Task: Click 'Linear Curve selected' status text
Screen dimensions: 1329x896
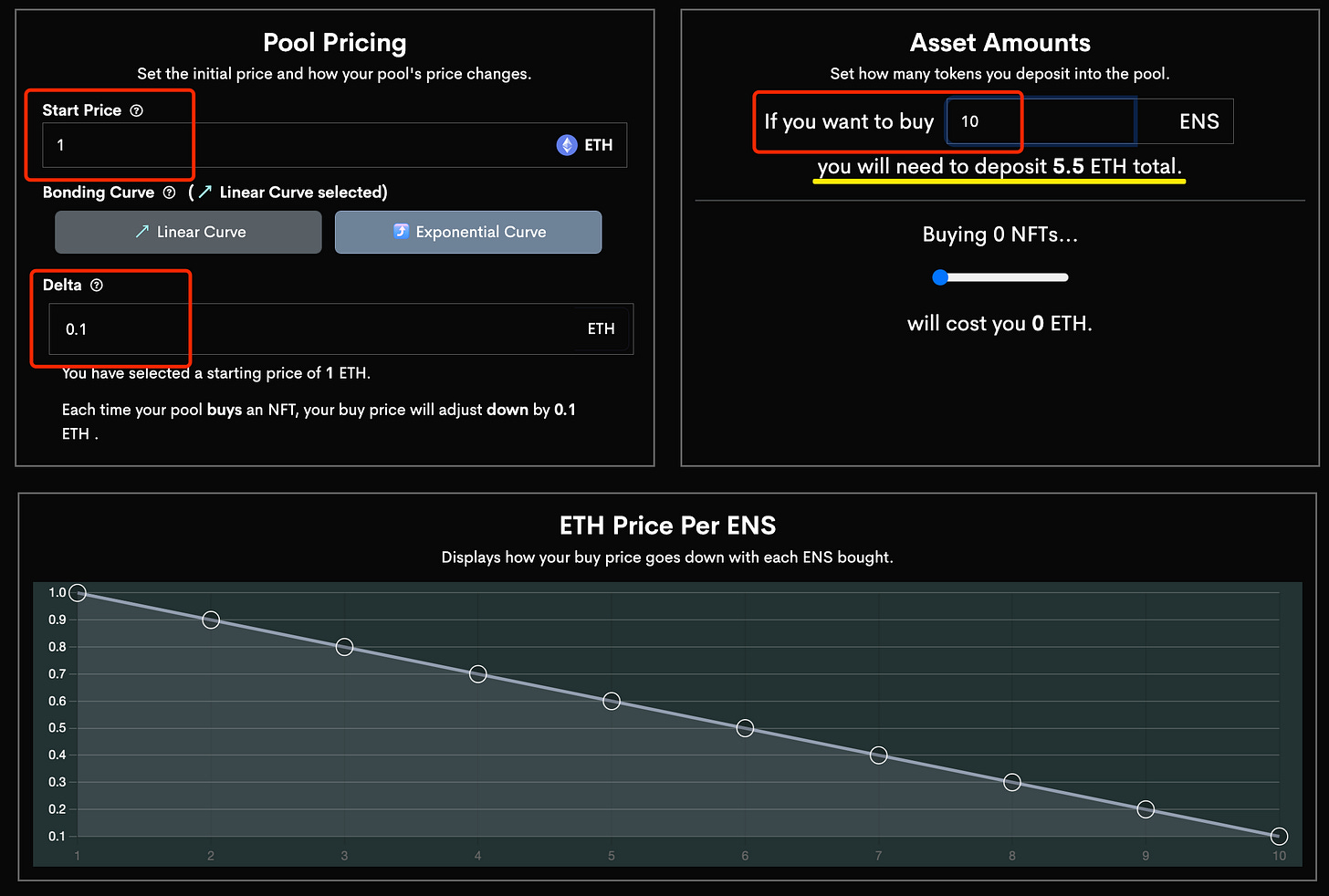Action: [x=304, y=193]
